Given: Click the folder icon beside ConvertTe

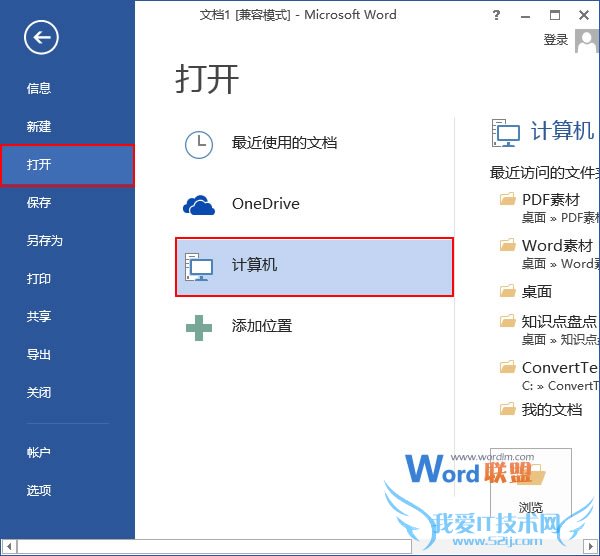Looking at the screenshot, I should [508, 367].
